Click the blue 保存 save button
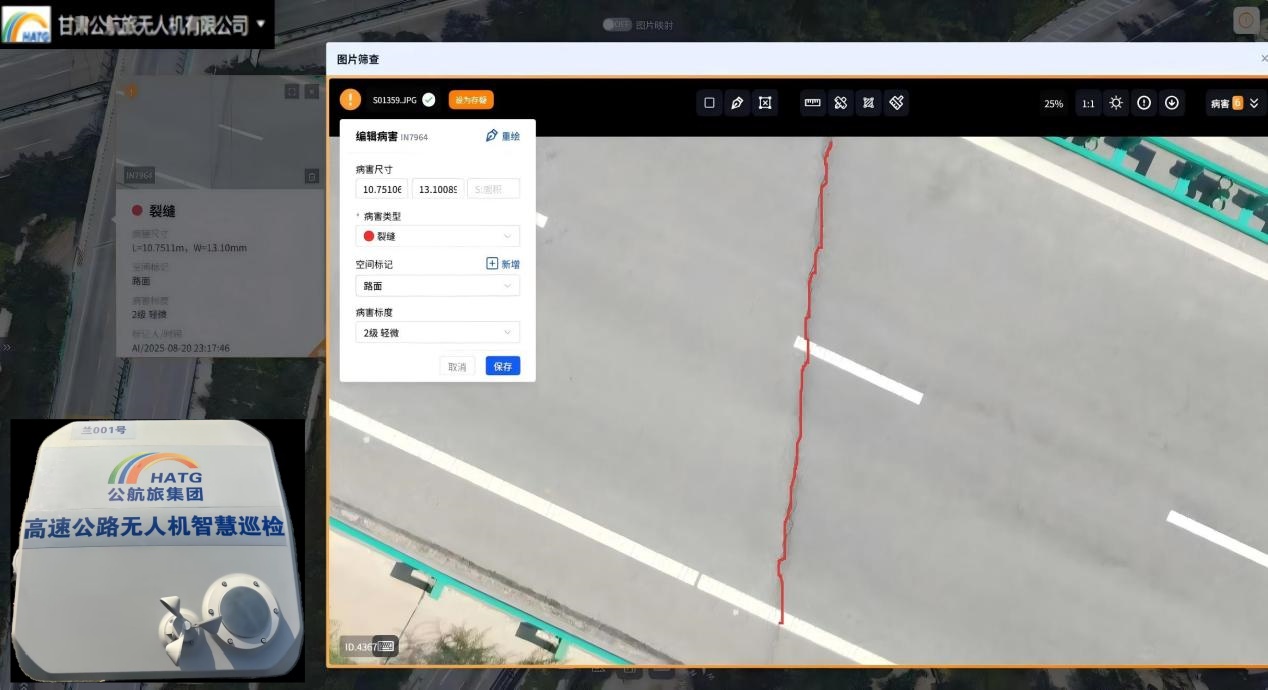This screenshot has height=690, width=1268. click(x=502, y=366)
